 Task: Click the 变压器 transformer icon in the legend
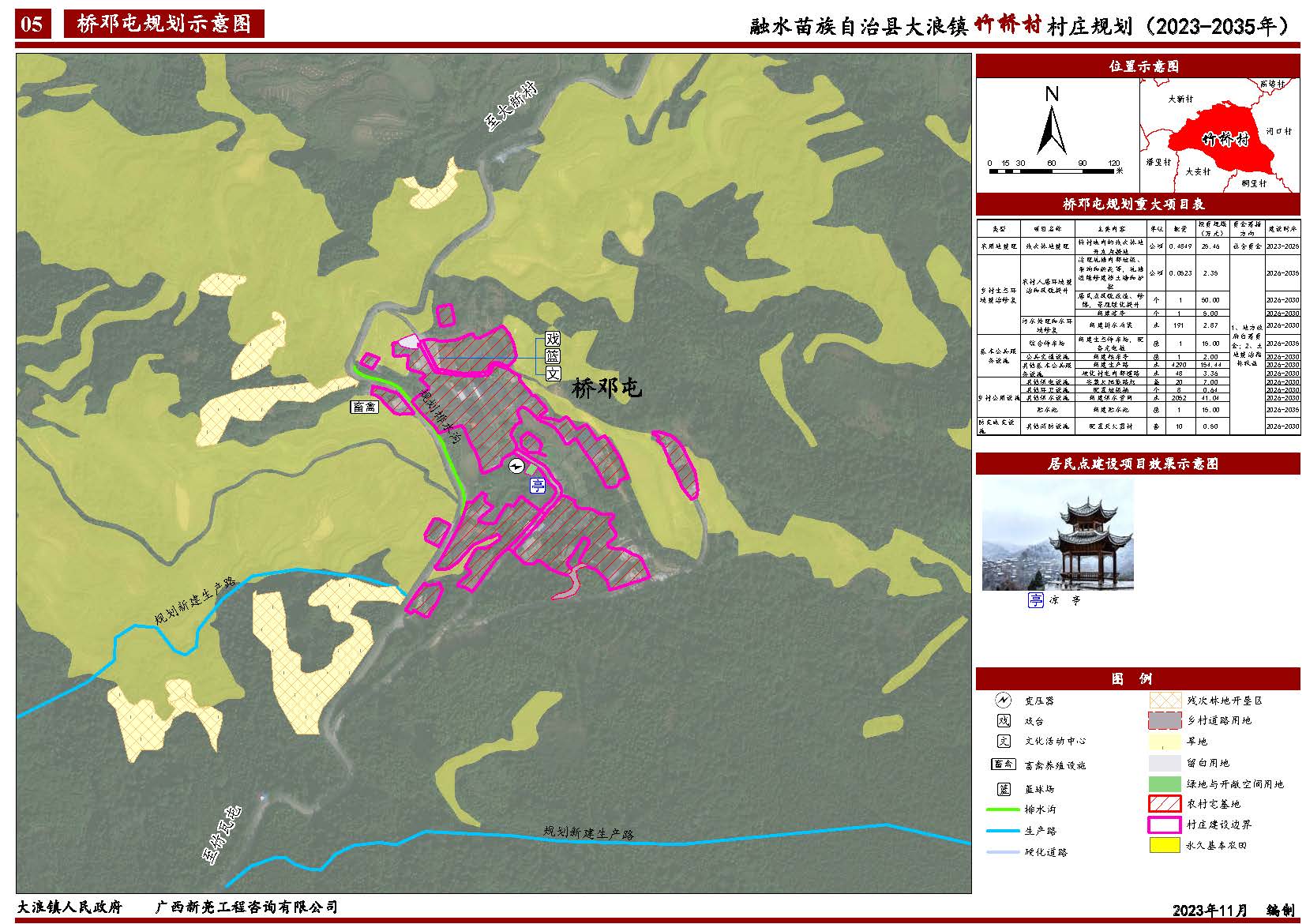point(1003,701)
